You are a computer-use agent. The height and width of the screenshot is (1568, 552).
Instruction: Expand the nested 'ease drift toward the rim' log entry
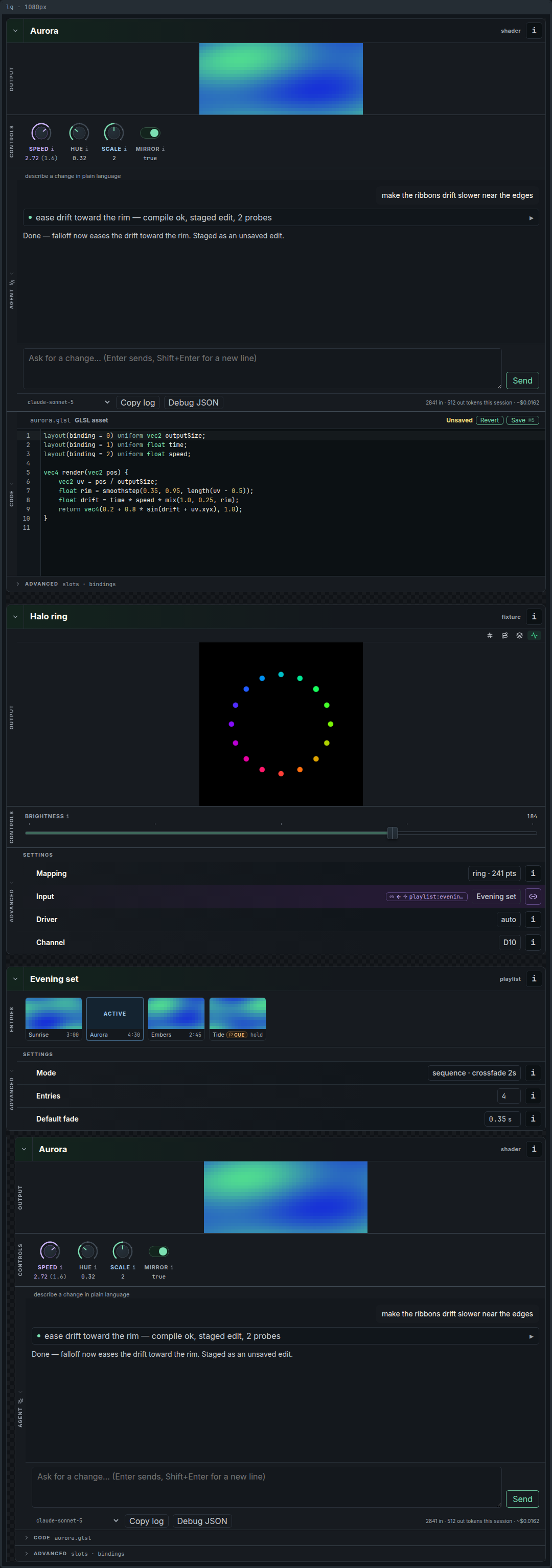285,1337
